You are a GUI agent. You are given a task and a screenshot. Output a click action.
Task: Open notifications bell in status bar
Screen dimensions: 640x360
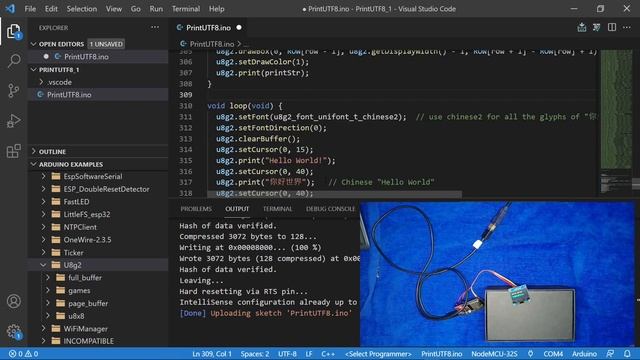[x=627, y=354]
